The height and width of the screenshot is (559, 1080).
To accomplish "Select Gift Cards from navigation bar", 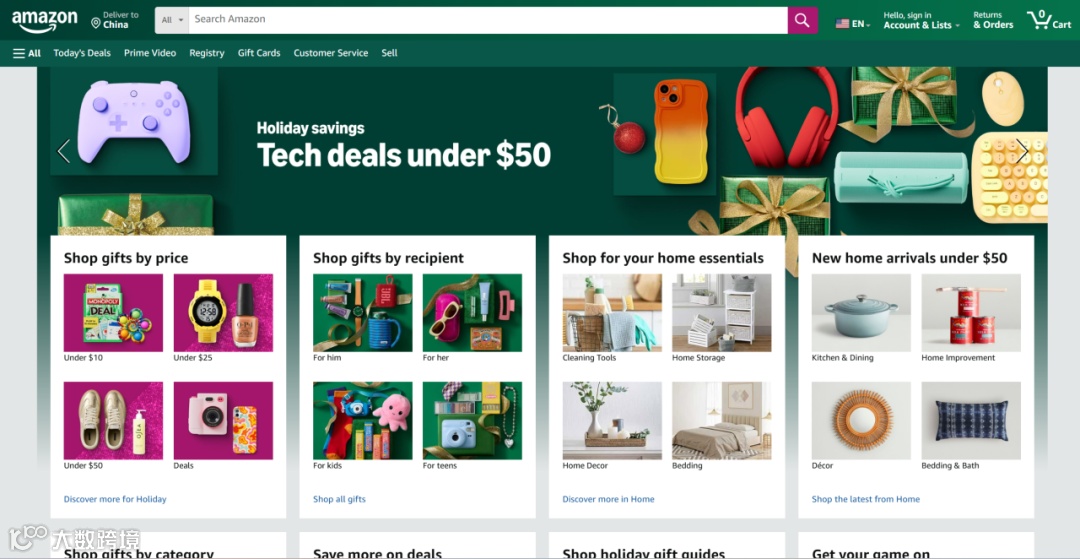I will (x=259, y=53).
